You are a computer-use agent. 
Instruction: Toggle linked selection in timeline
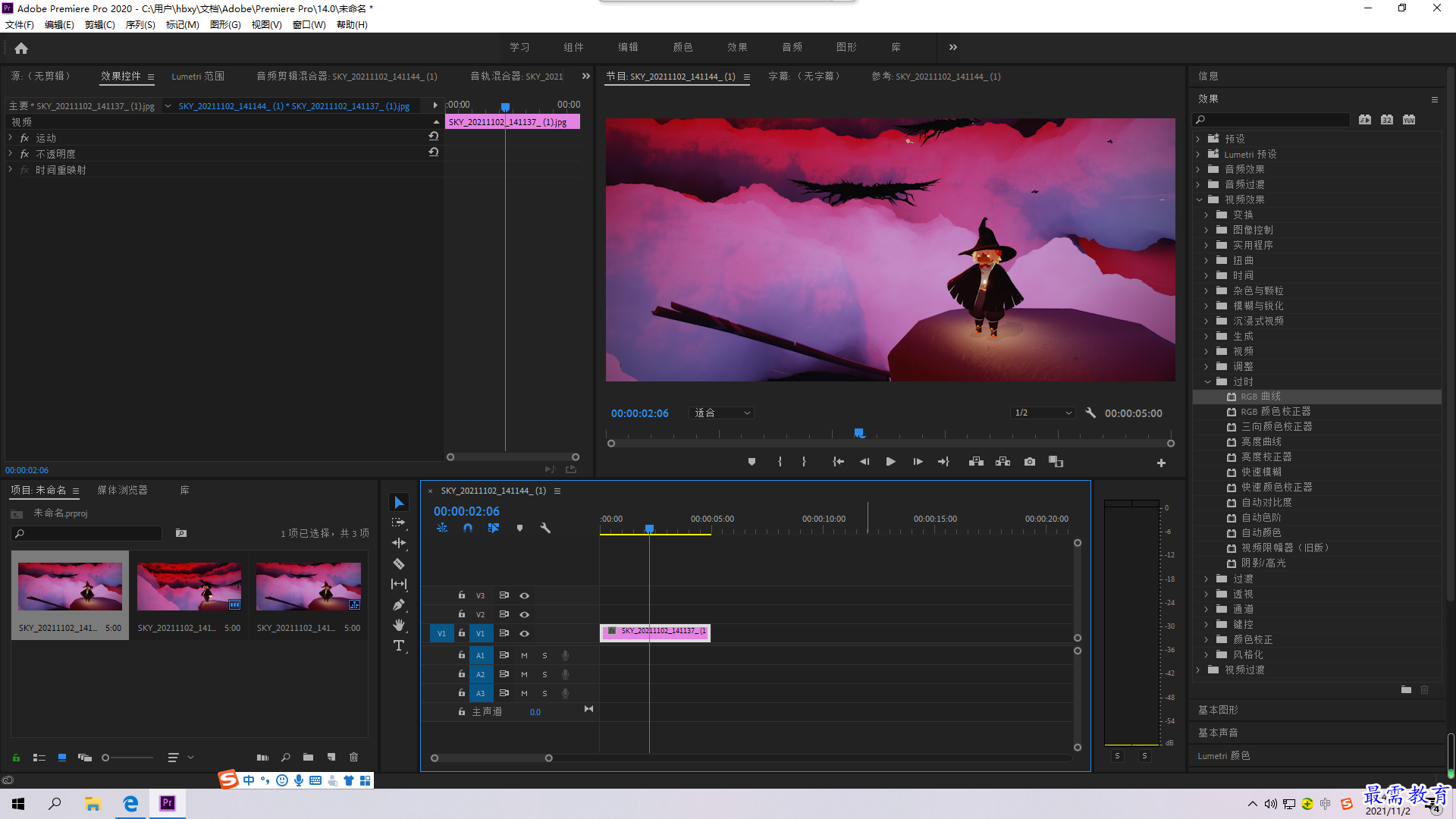point(493,528)
